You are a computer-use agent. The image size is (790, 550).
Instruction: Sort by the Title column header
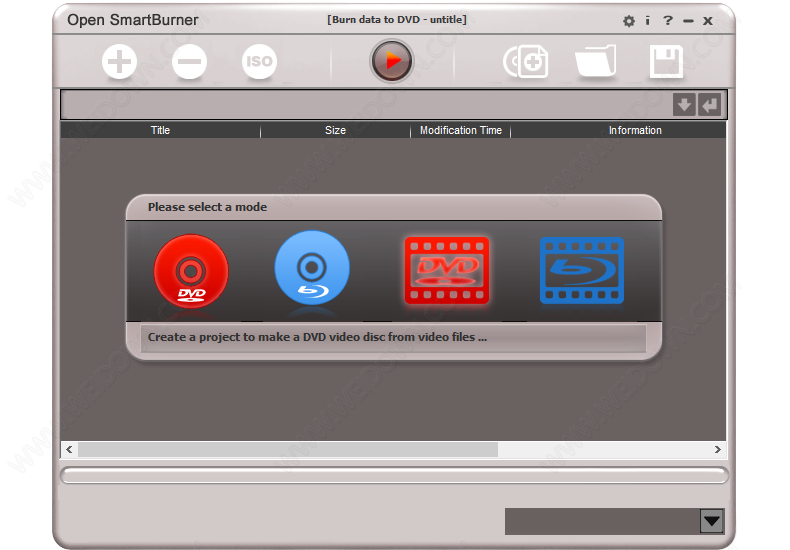(160, 130)
